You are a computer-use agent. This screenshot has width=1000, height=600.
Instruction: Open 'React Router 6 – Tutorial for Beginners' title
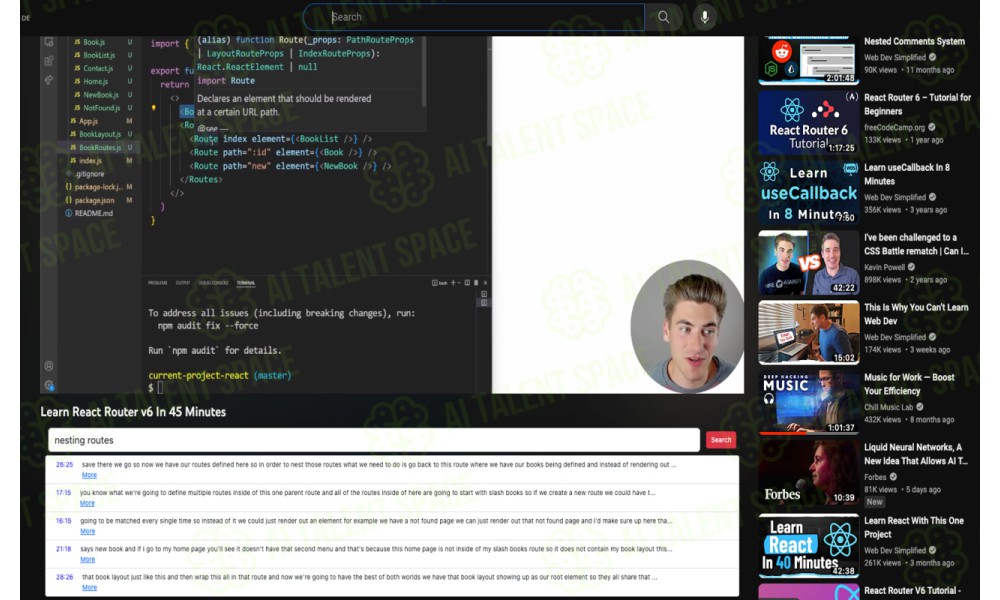click(x=917, y=104)
